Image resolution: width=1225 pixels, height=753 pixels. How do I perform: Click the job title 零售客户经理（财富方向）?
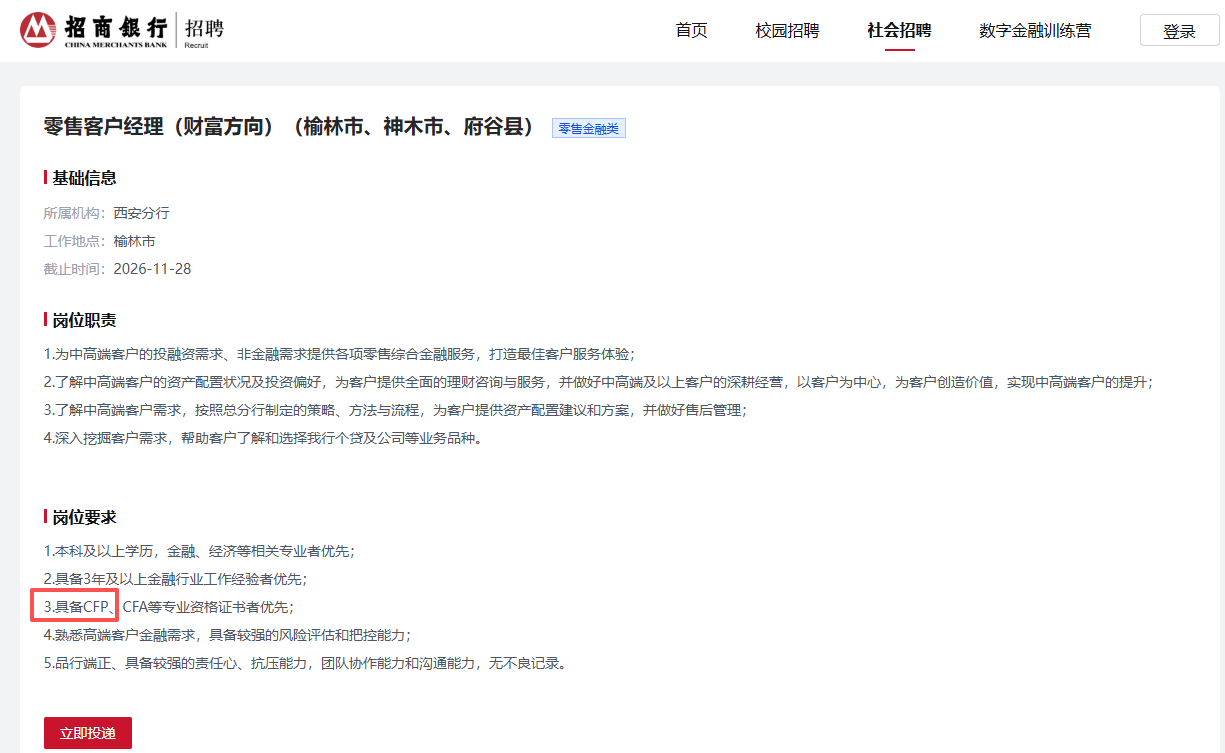[x=290, y=127]
